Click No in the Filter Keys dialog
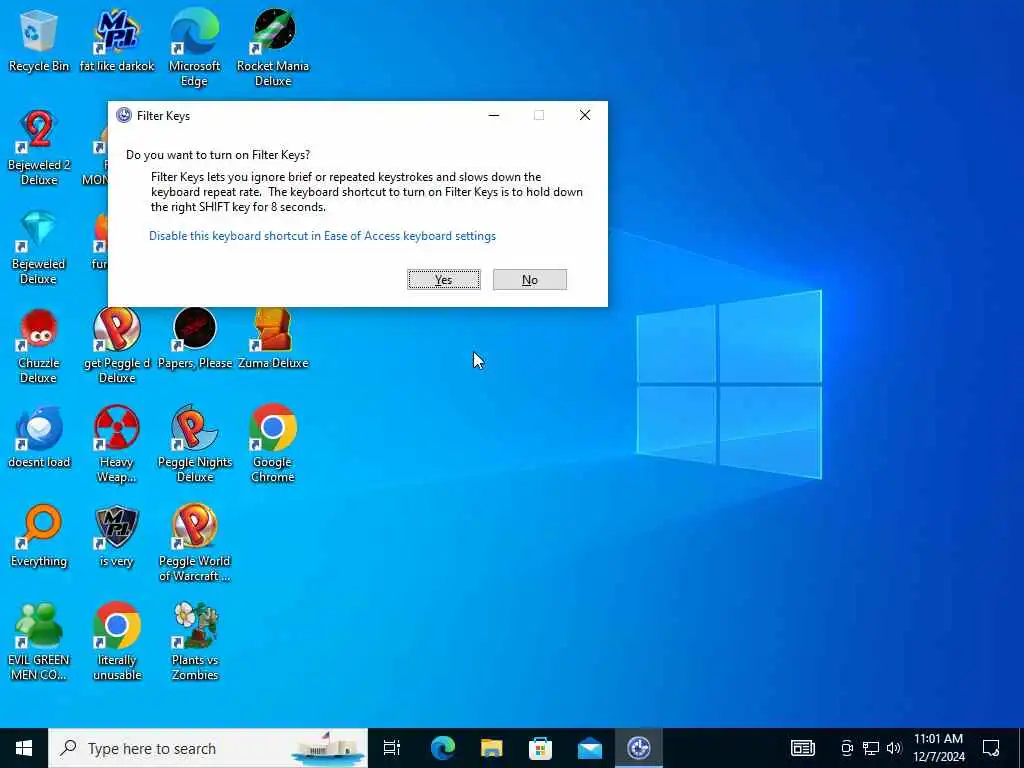The image size is (1024, 768). tap(530, 280)
